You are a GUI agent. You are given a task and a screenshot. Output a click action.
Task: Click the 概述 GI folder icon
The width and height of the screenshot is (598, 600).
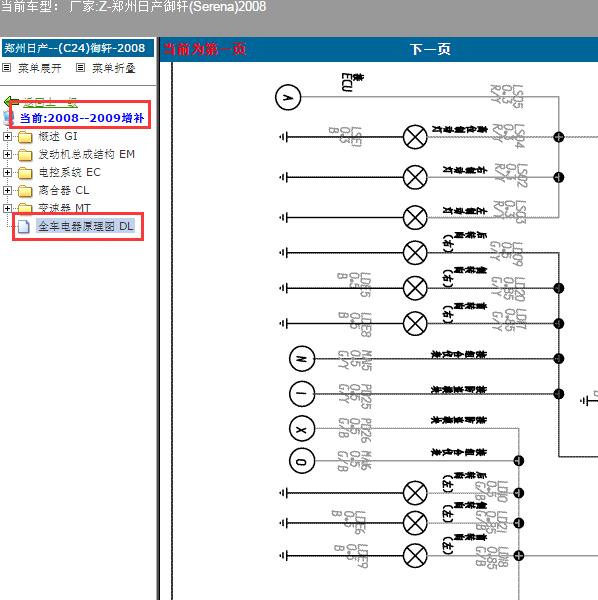25,137
